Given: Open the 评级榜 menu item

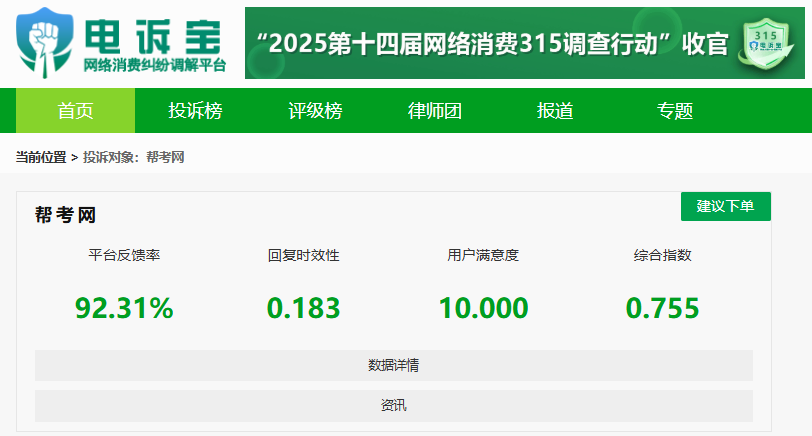Looking at the screenshot, I should [315, 110].
